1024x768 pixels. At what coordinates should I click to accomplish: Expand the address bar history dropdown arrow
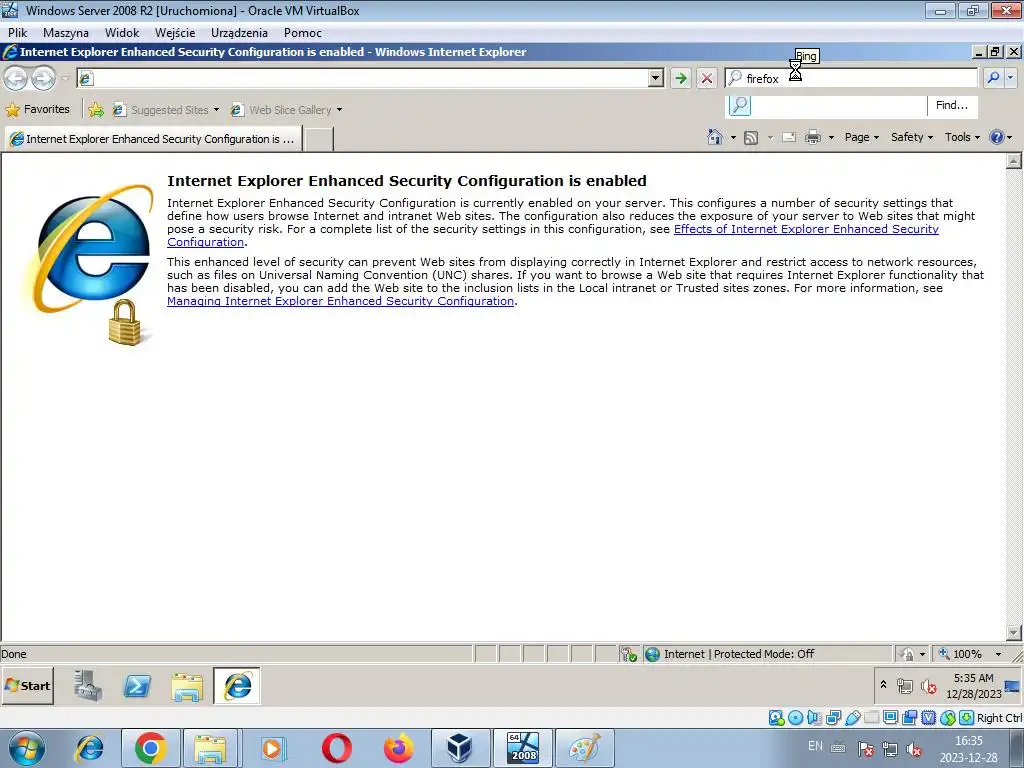coord(656,78)
